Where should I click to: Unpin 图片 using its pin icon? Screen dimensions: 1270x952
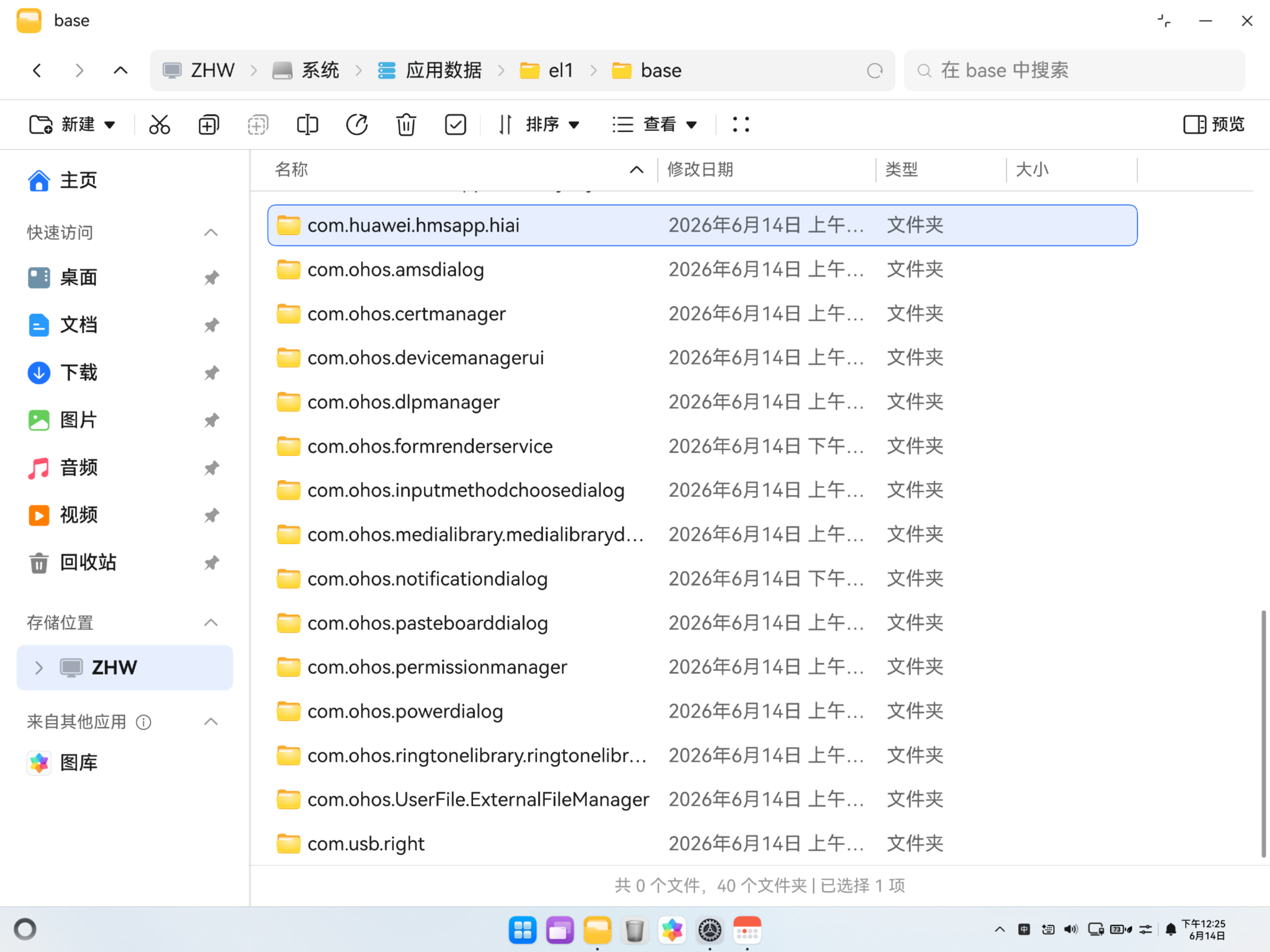[x=211, y=420]
